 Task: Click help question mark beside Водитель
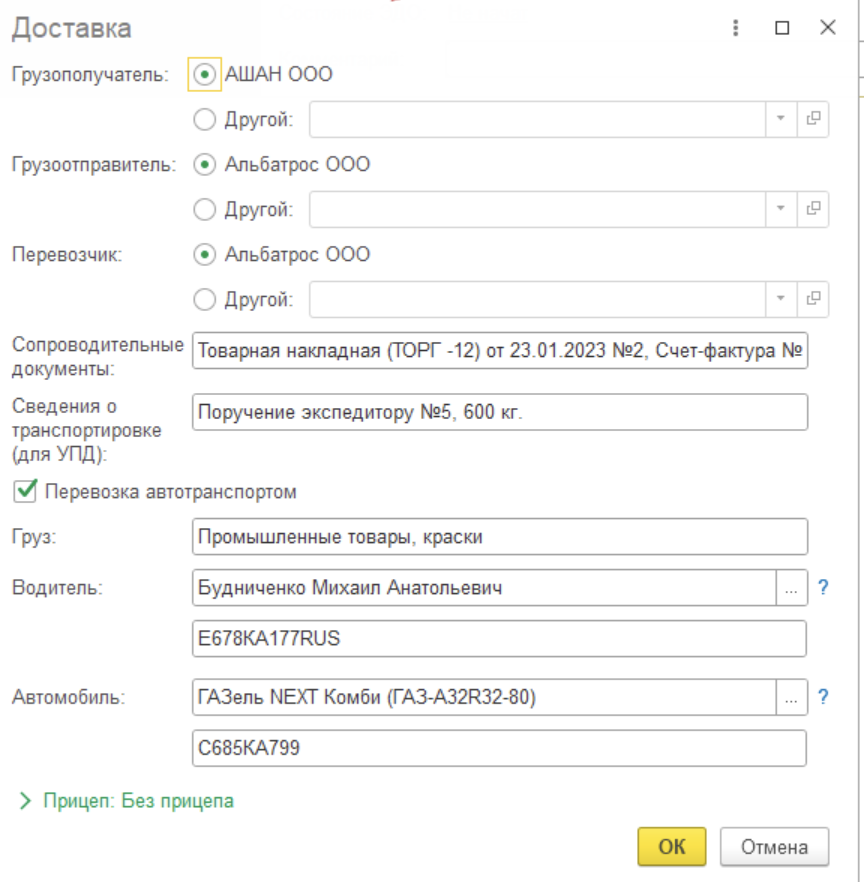(823, 588)
